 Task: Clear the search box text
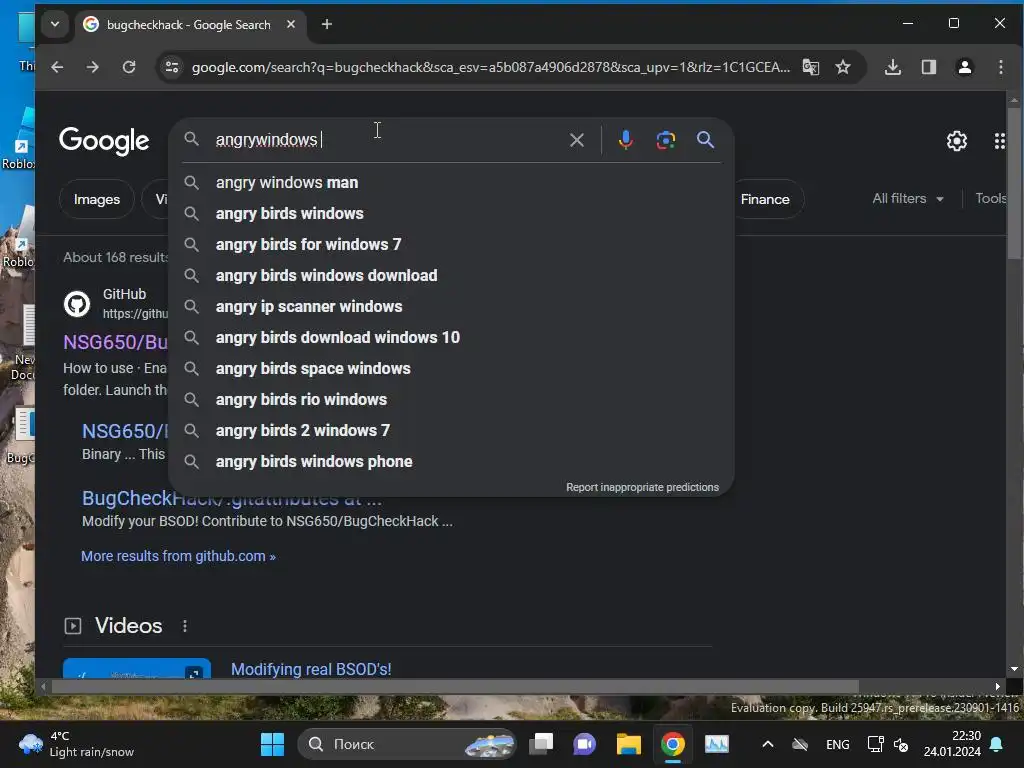click(x=577, y=140)
